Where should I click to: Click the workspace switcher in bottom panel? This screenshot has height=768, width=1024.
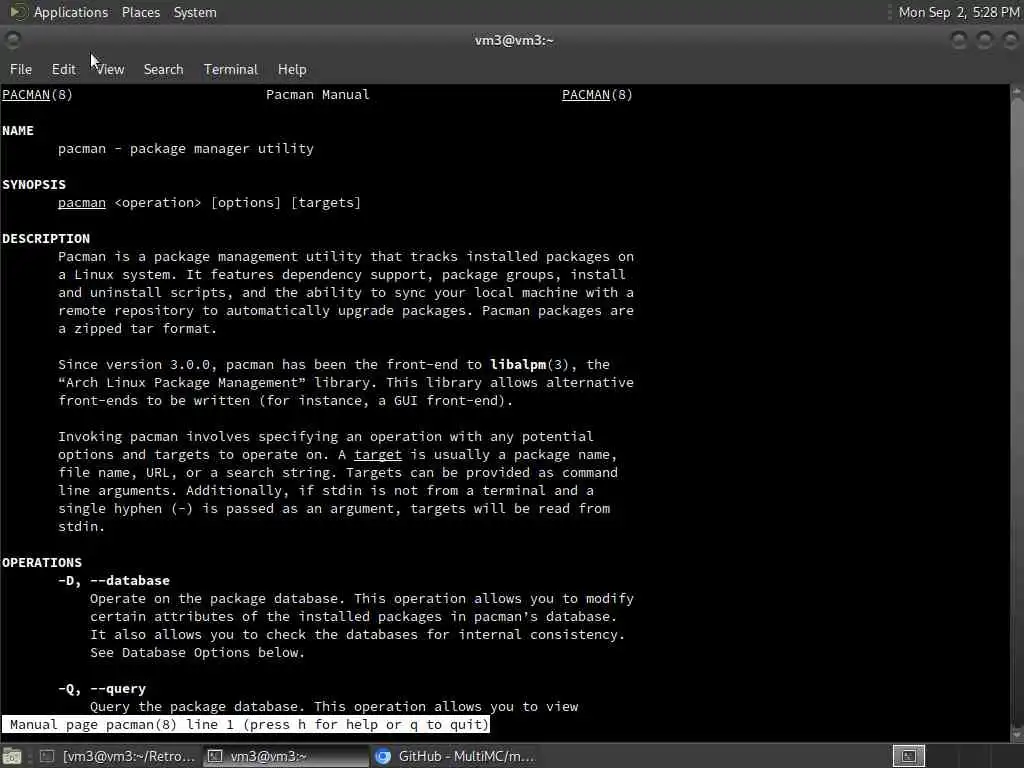click(908, 756)
